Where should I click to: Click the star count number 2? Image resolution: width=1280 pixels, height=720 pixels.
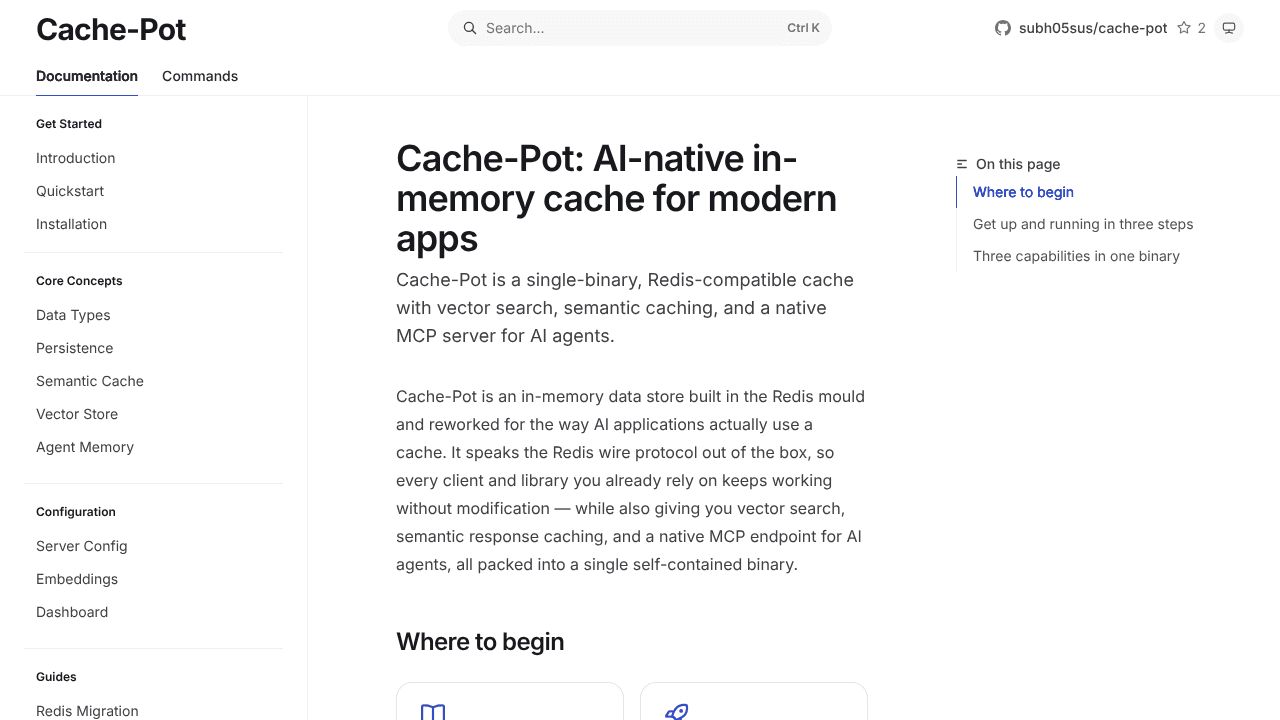click(x=1201, y=28)
